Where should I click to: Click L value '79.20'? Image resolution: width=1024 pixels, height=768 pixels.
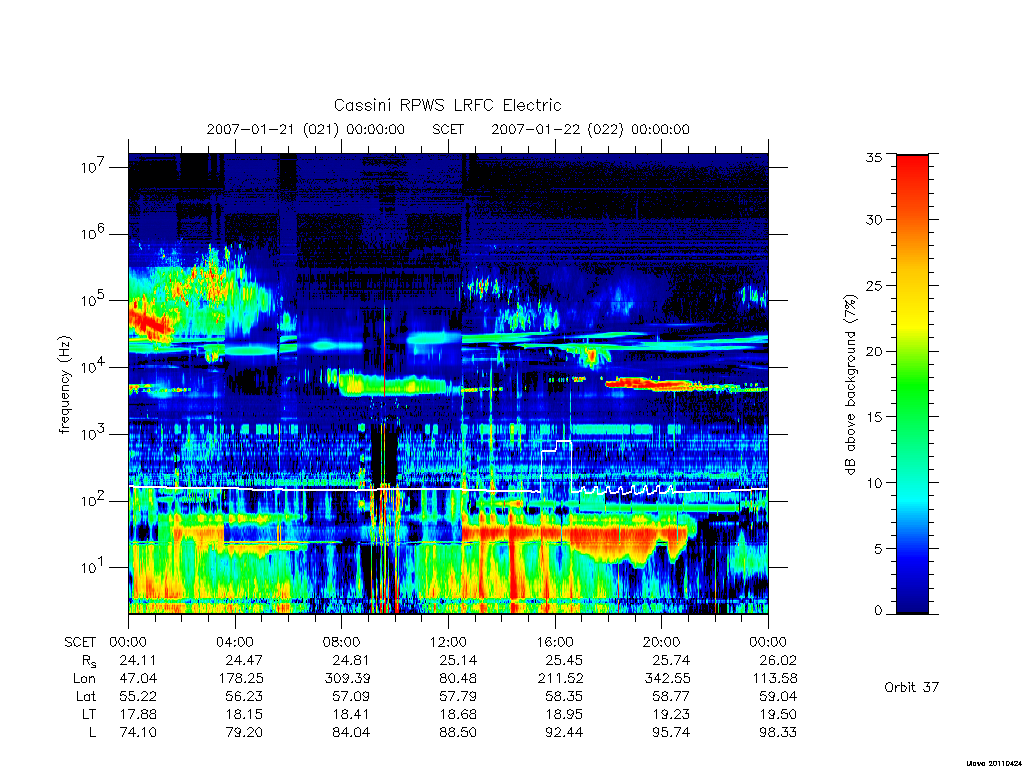(244, 732)
